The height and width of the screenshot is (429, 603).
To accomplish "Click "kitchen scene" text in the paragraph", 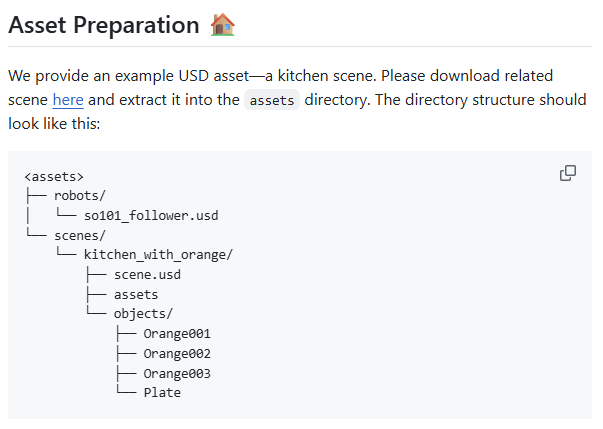I will (x=325, y=76).
